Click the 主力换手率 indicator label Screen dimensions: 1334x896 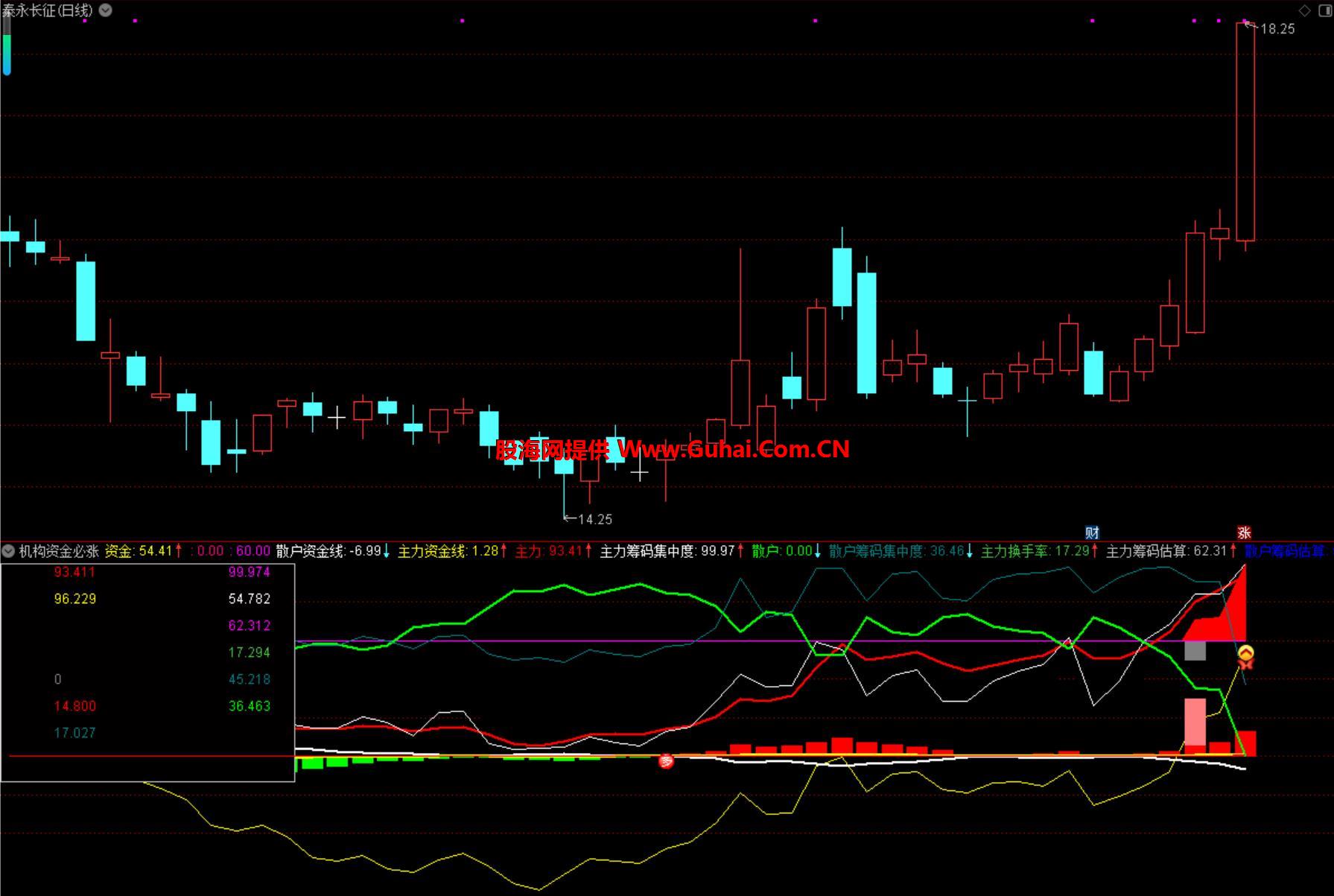(1014, 551)
